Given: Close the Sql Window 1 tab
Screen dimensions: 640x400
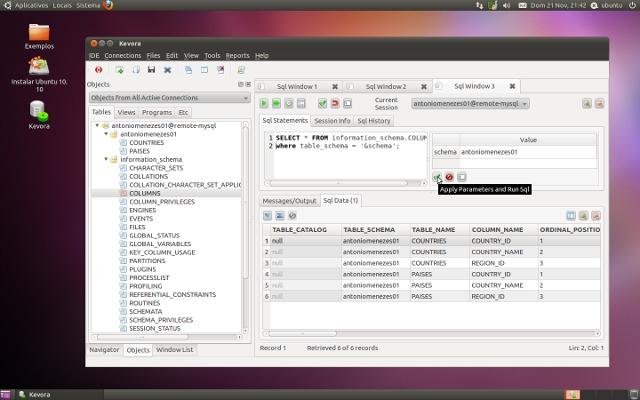Looking at the screenshot, I should 335,87.
